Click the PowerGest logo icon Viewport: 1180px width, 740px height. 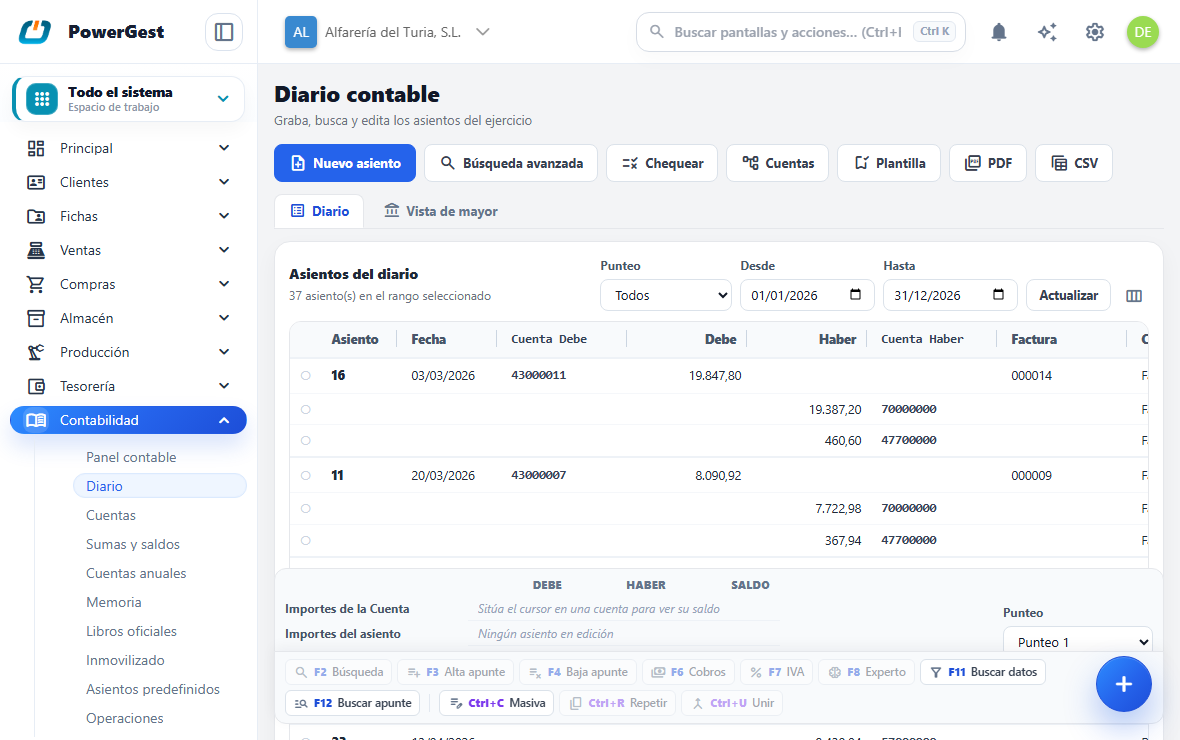tap(35, 32)
